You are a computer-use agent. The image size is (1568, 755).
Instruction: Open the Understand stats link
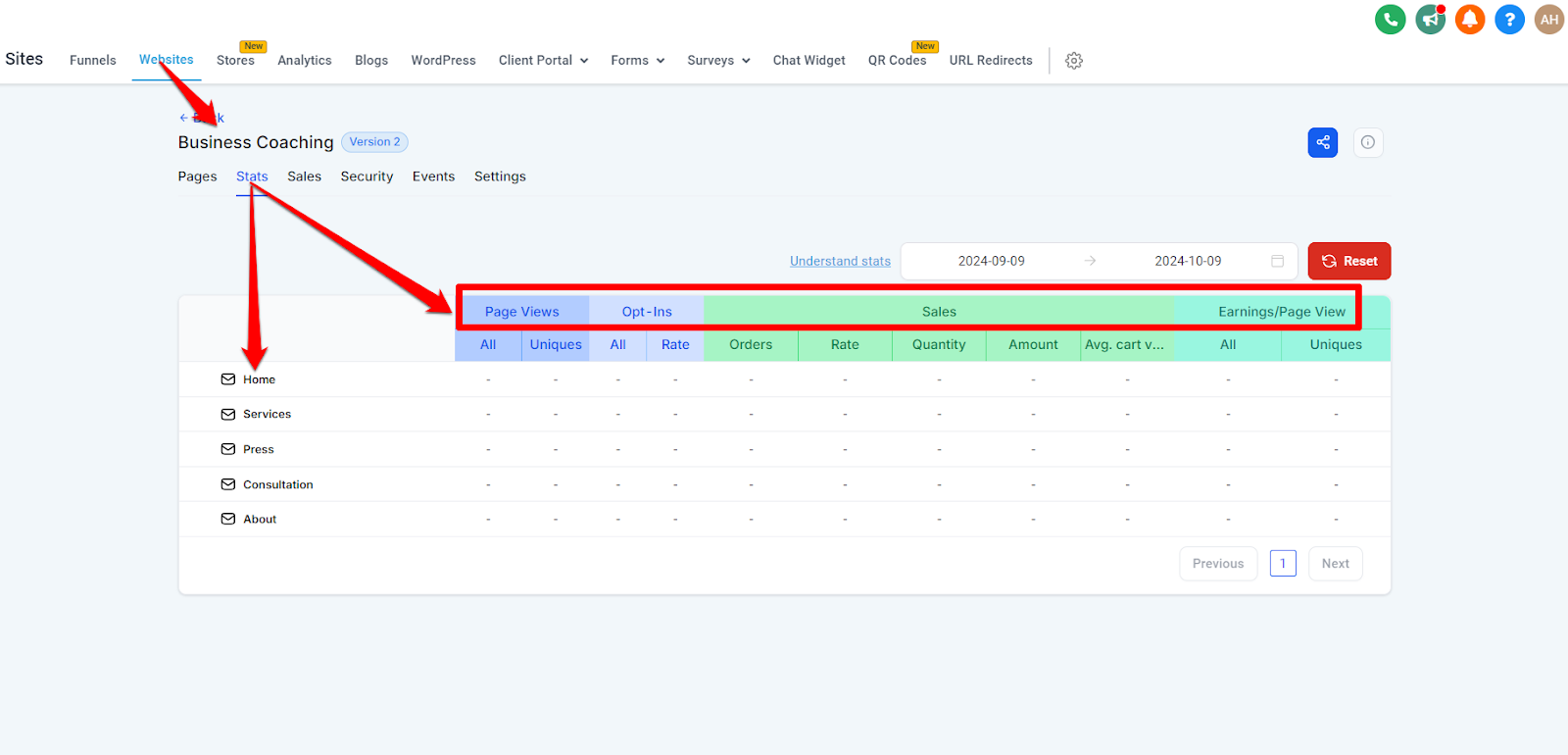click(840, 261)
